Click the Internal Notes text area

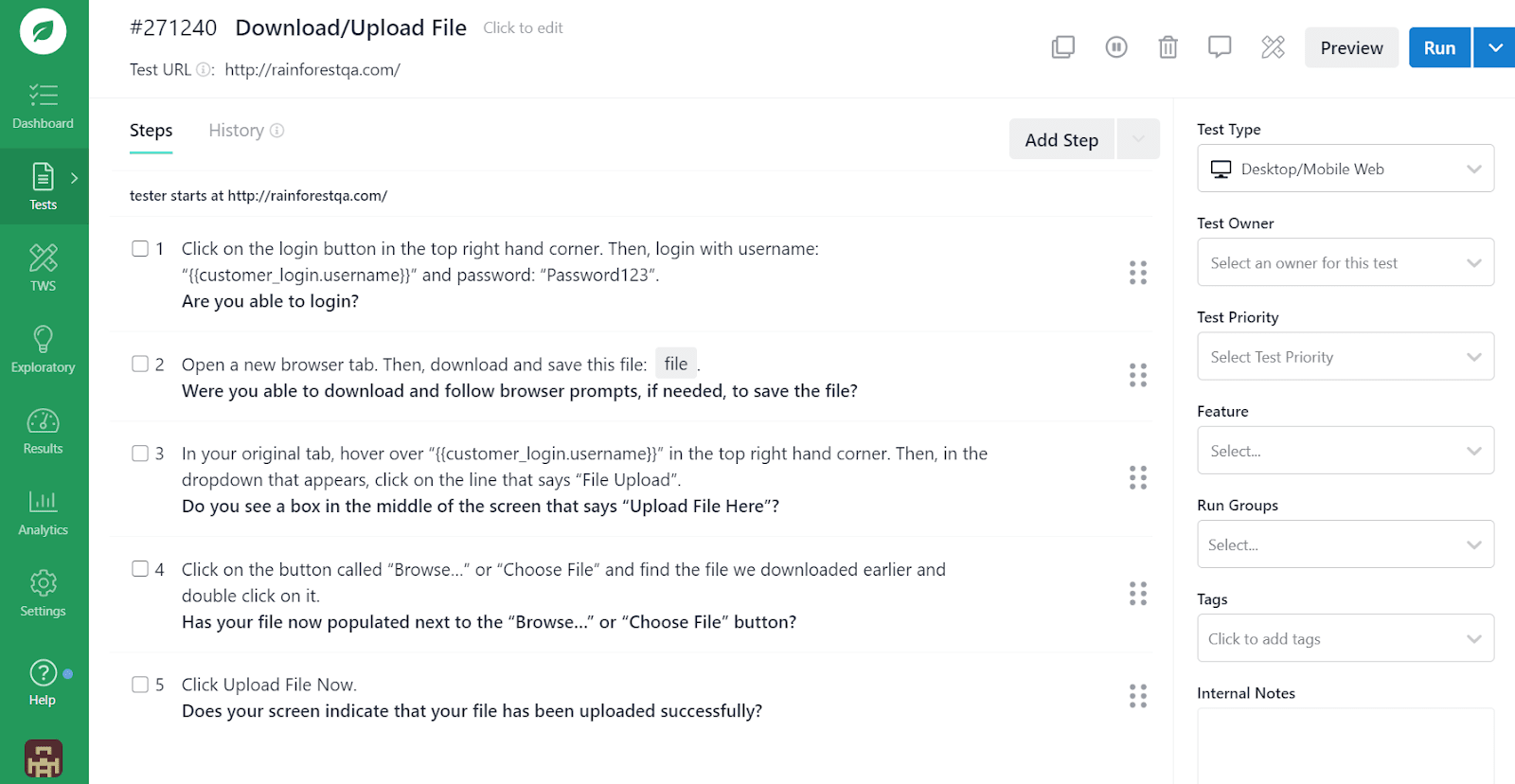coord(1345,746)
